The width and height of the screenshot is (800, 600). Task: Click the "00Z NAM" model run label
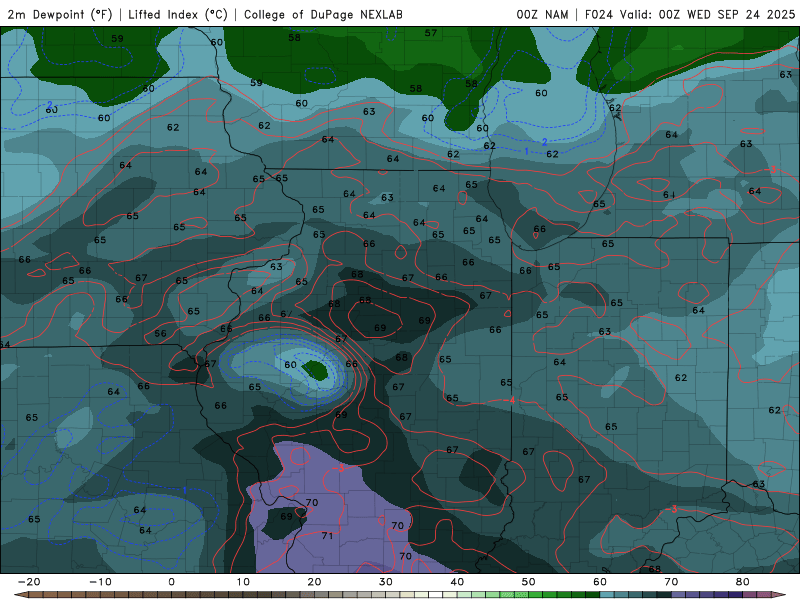click(x=542, y=14)
